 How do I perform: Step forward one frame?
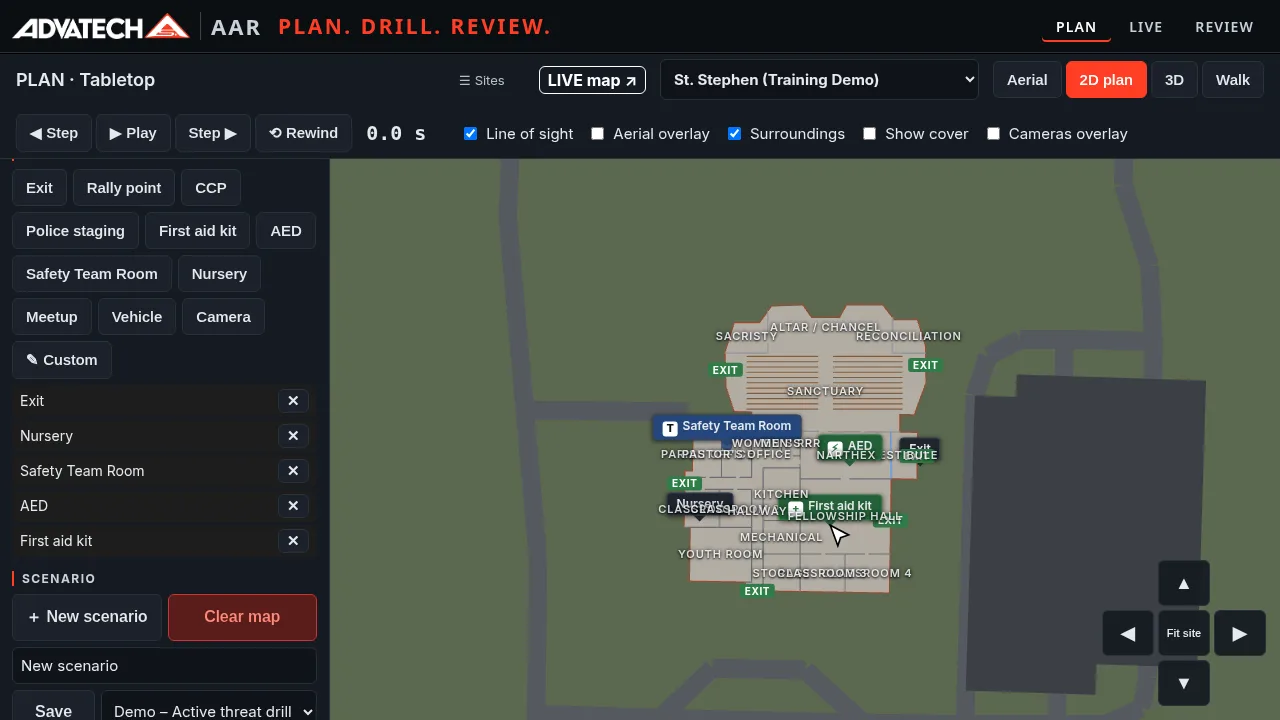213,133
